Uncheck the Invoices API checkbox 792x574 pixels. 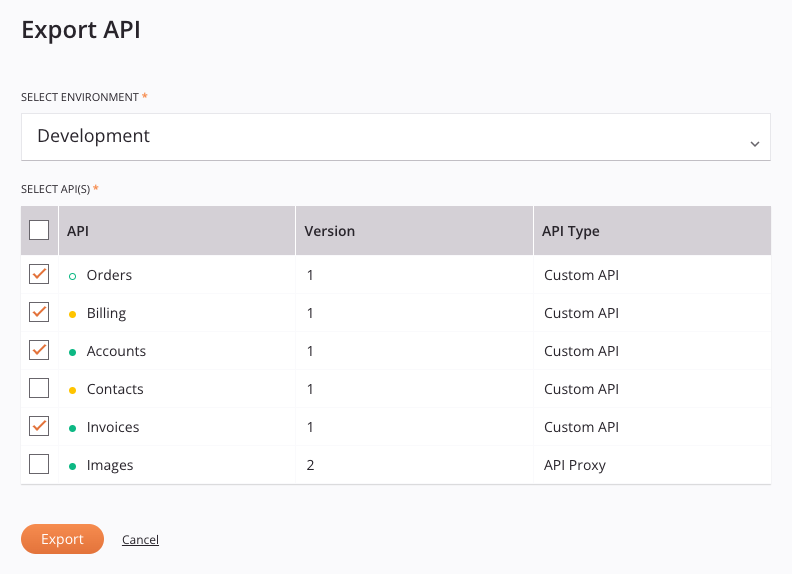tap(39, 426)
